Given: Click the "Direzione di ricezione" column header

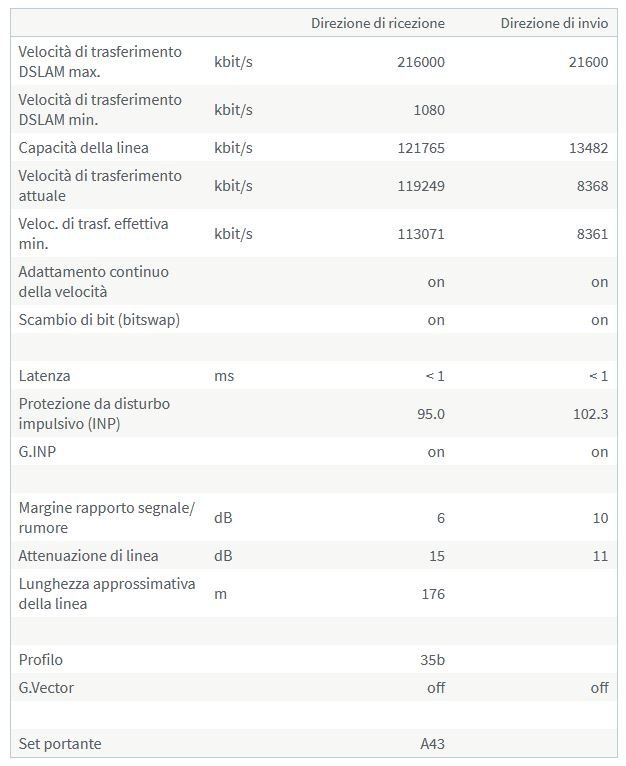Looking at the screenshot, I should 377,23.
